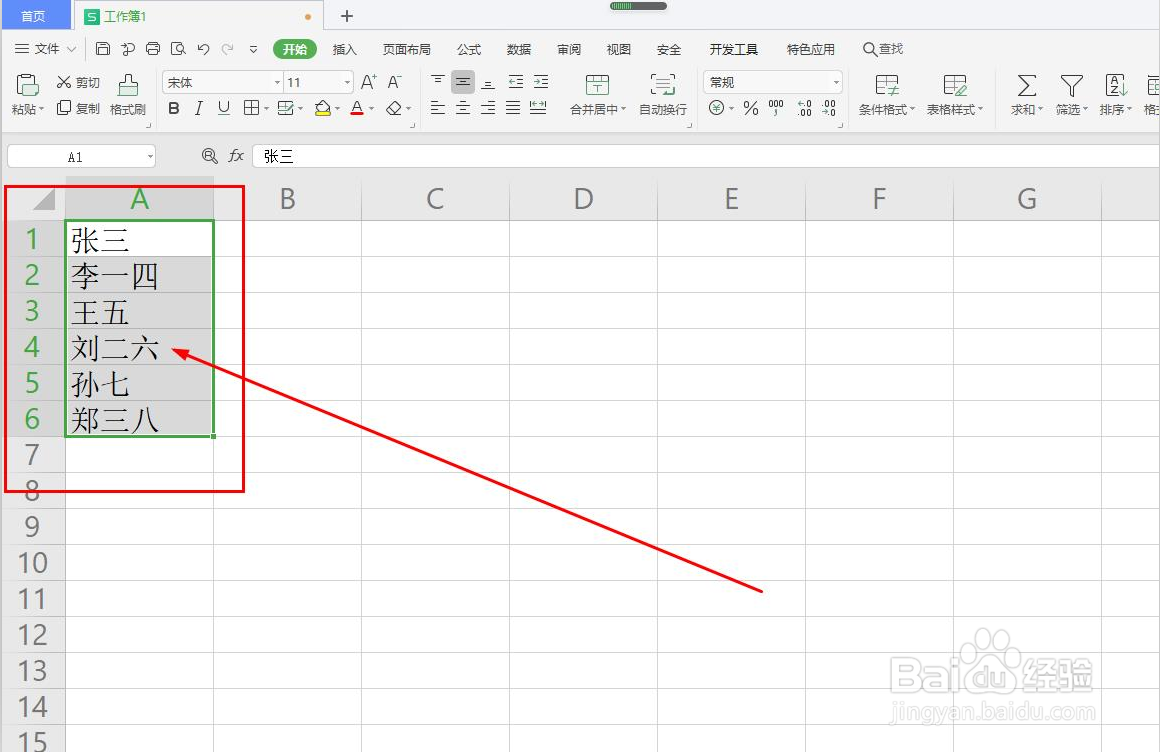This screenshot has width=1160, height=752.
Task: Increase decimal places
Action: point(804,109)
